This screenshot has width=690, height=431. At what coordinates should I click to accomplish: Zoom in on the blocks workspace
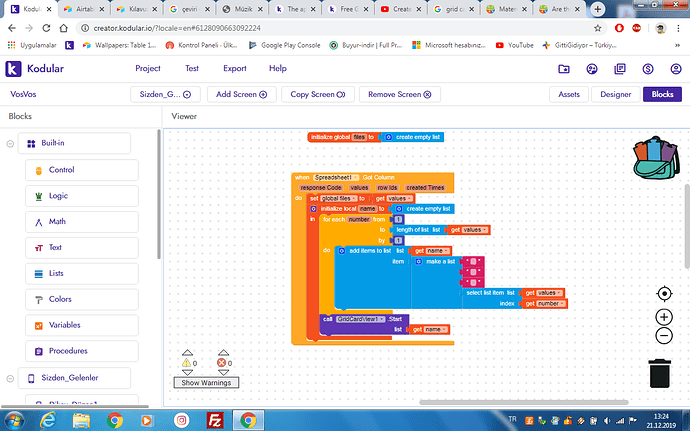[x=664, y=316]
